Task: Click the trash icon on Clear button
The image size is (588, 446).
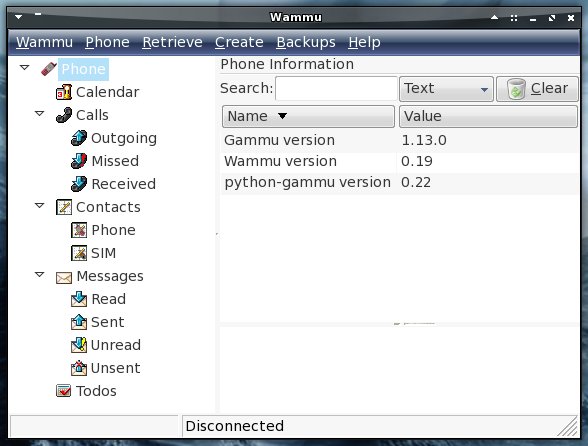Action: (x=516, y=89)
